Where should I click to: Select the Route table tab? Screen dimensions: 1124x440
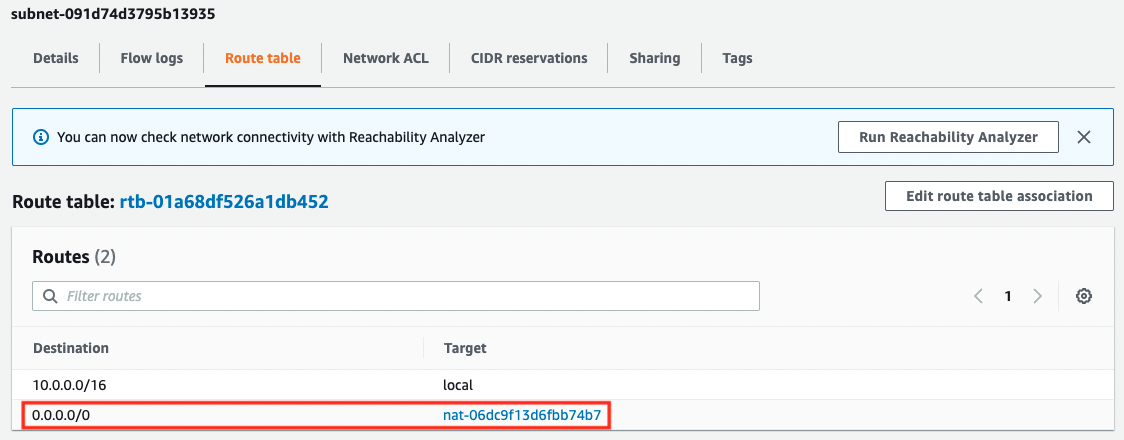click(x=263, y=58)
